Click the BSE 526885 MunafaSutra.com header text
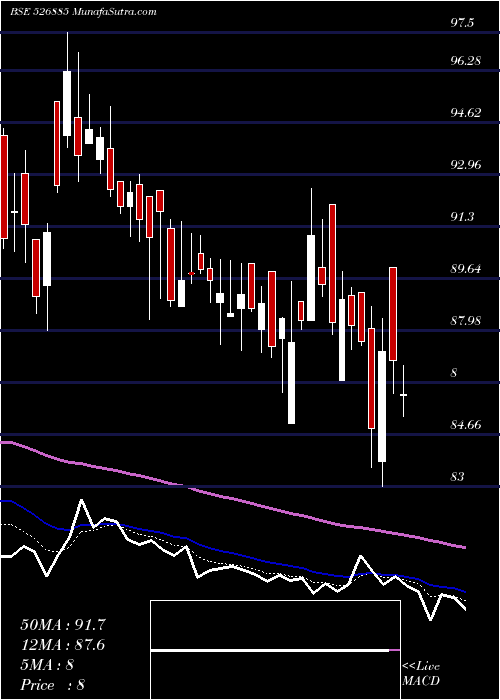Viewport: 500px width, 700px height. [83, 12]
